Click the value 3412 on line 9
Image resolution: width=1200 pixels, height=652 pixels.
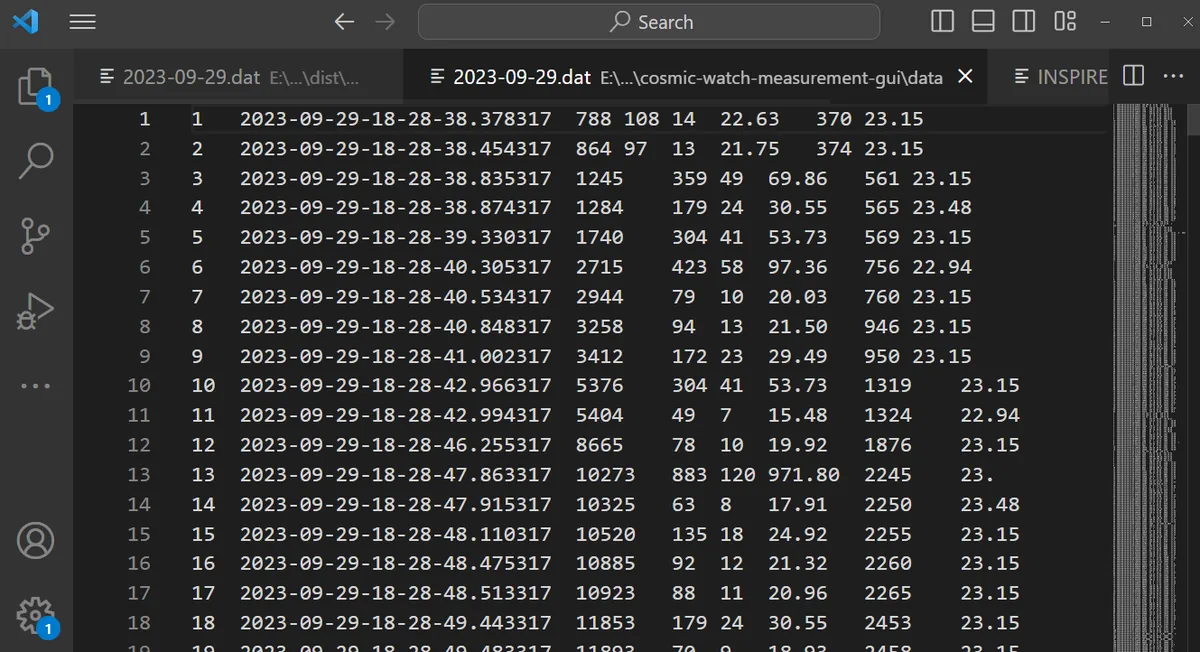tap(599, 356)
